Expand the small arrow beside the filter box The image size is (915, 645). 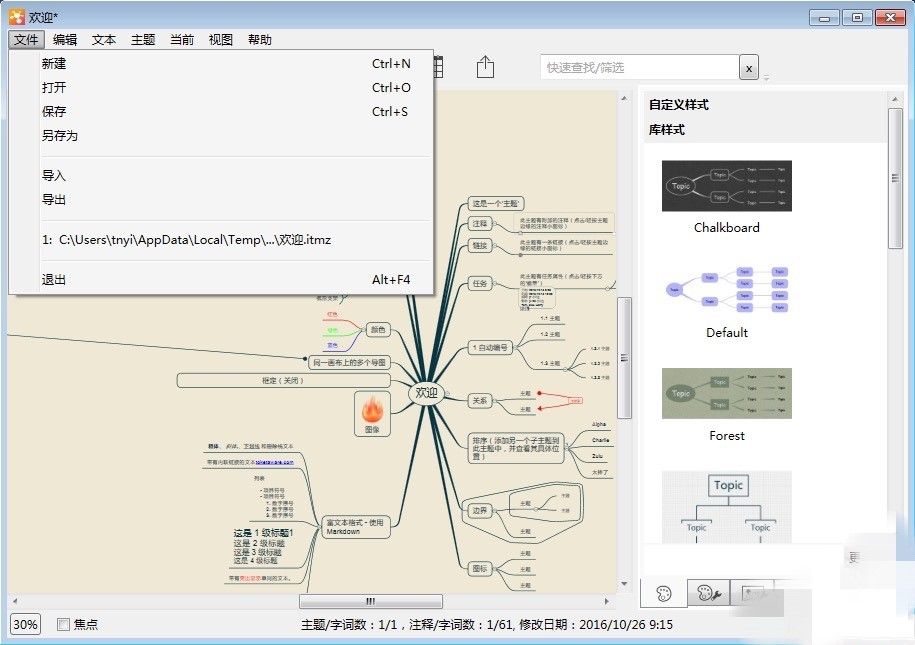point(766,77)
